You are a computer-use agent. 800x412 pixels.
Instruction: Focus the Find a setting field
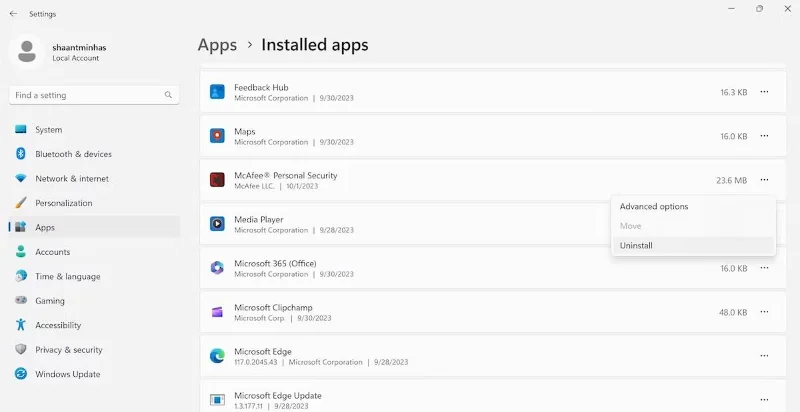[x=94, y=95]
